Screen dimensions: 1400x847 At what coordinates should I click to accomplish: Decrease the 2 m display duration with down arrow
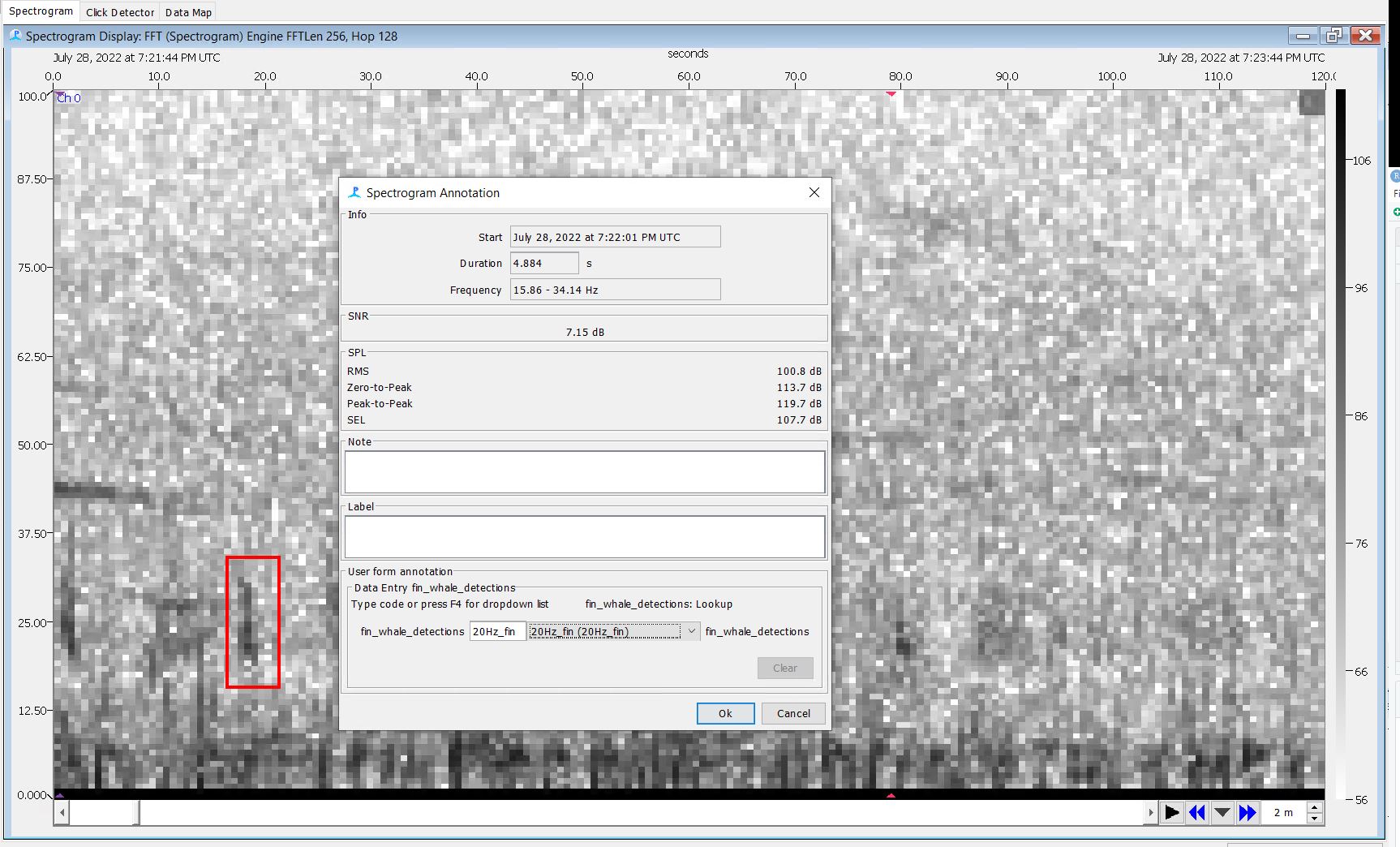pyautogui.click(x=1315, y=818)
